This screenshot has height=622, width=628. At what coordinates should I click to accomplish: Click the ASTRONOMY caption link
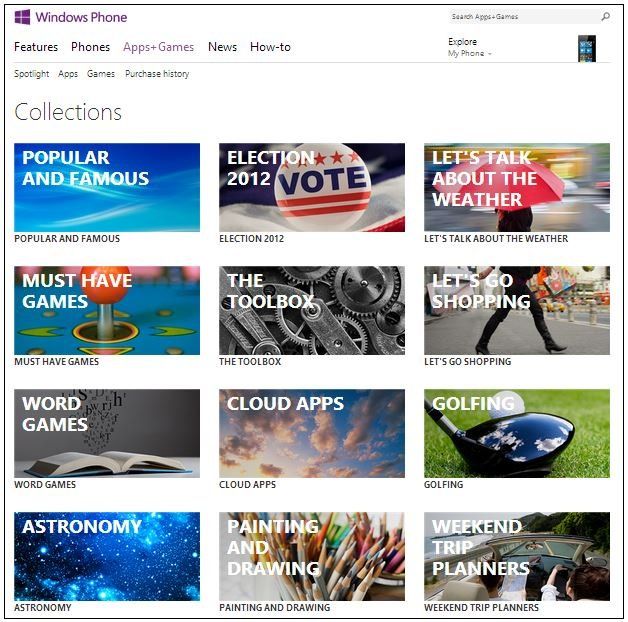(42, 608)
